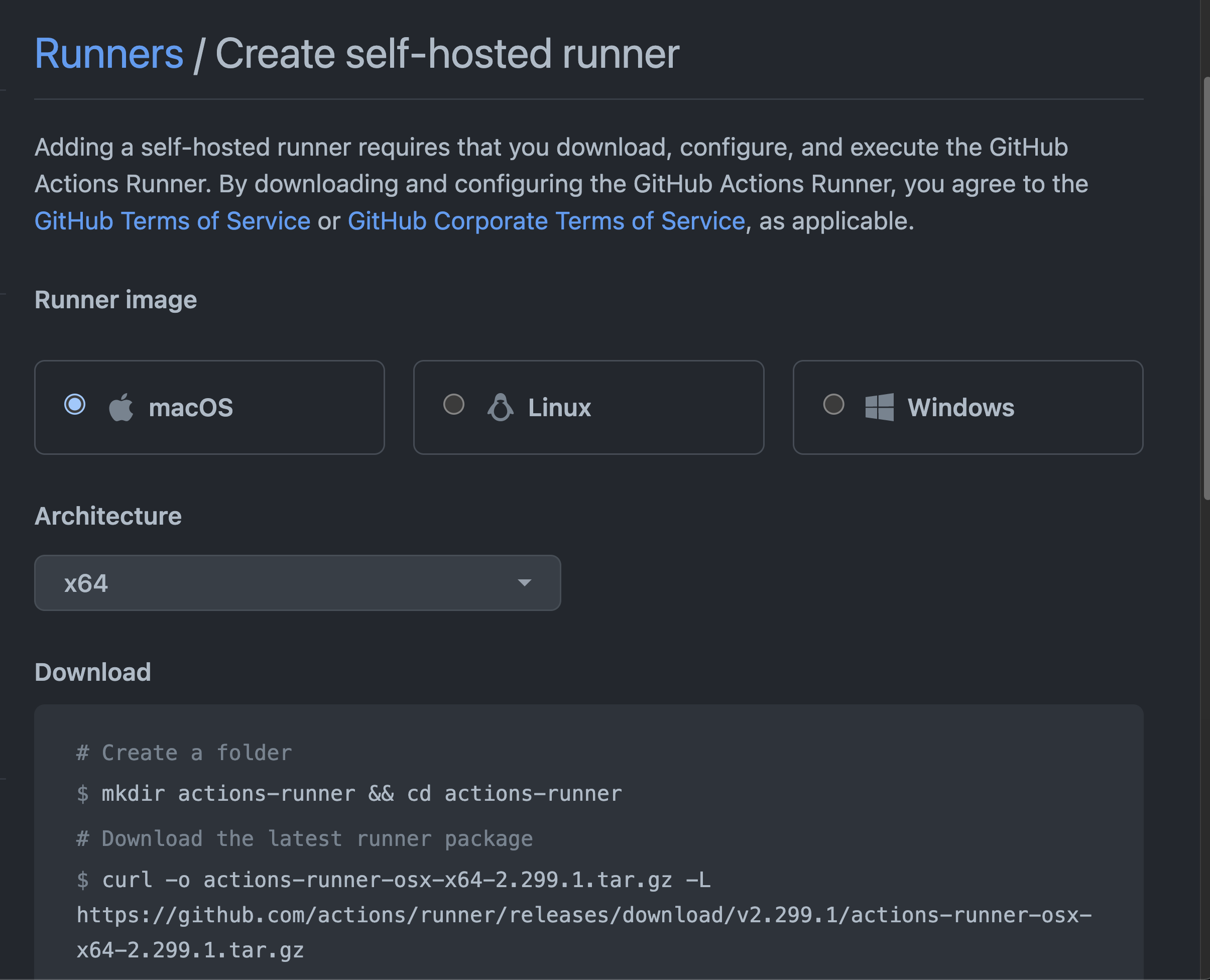
Task: Click the x64 value text in Architecture selector
Action: [x=85, y=583]
